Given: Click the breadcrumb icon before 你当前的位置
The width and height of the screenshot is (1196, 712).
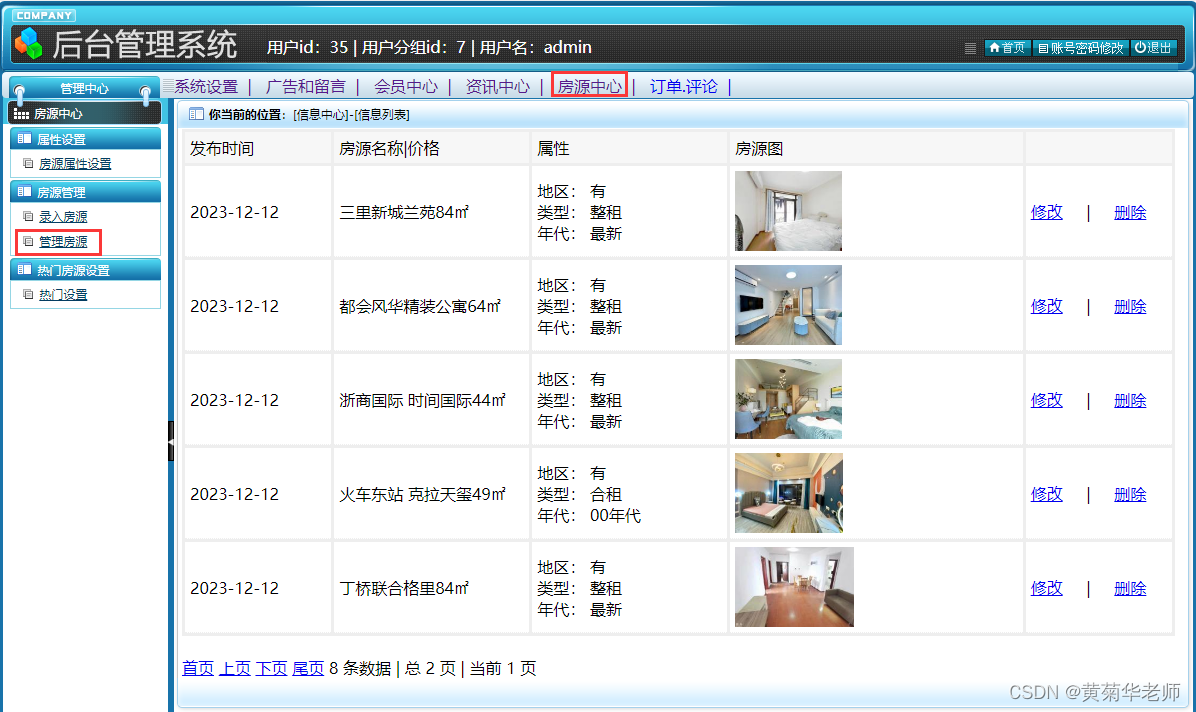Looking at the screenshot, I should point(196,114).
